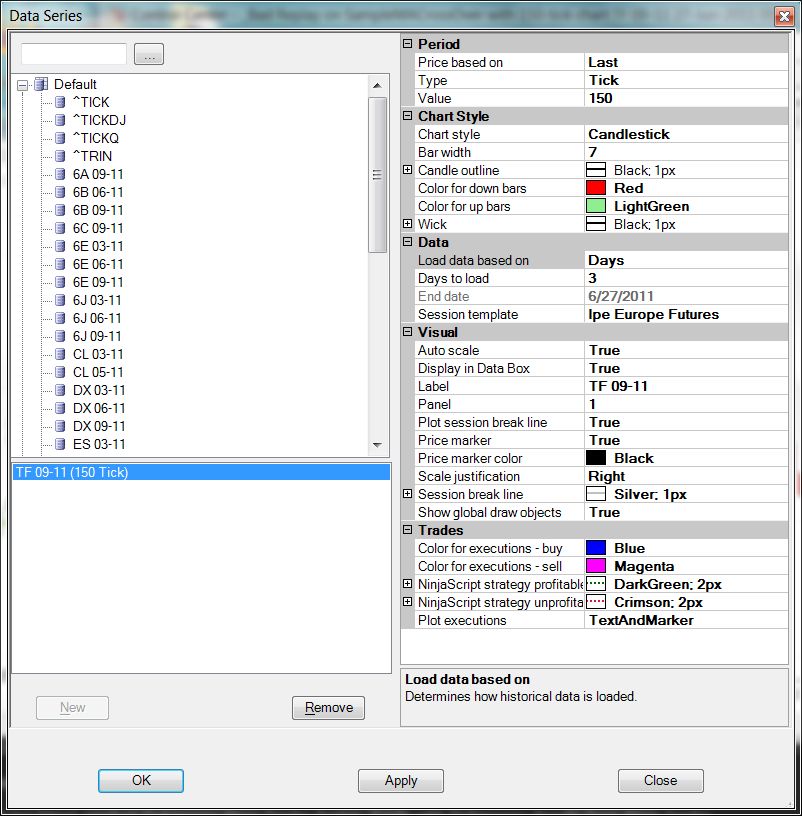The width and height of the screenshot is (802, 816).
Task: Click the Bar width value 7
Action: click(x=686, y=152)
